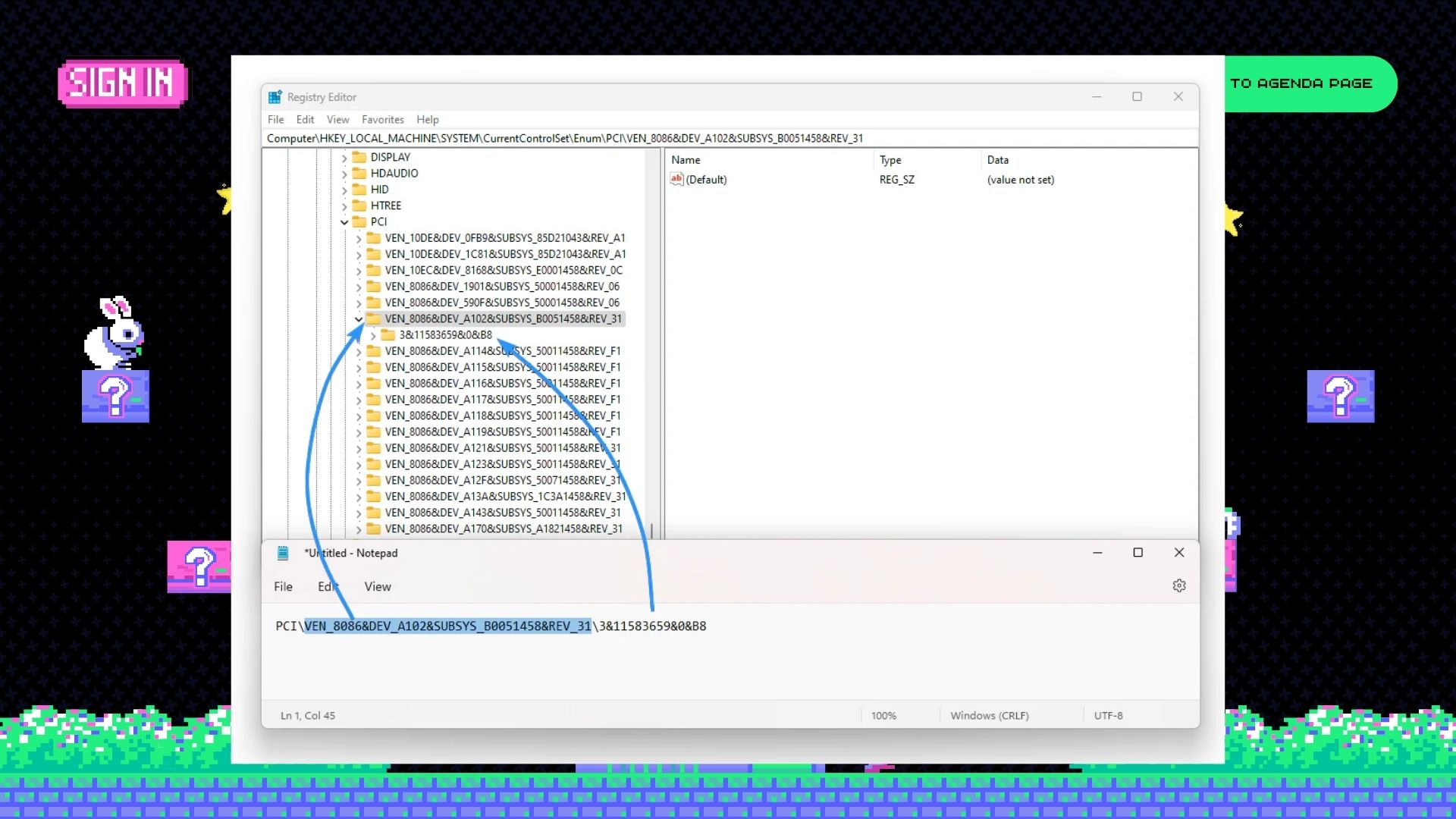Open Notepad View menu

tap(378, 587)
